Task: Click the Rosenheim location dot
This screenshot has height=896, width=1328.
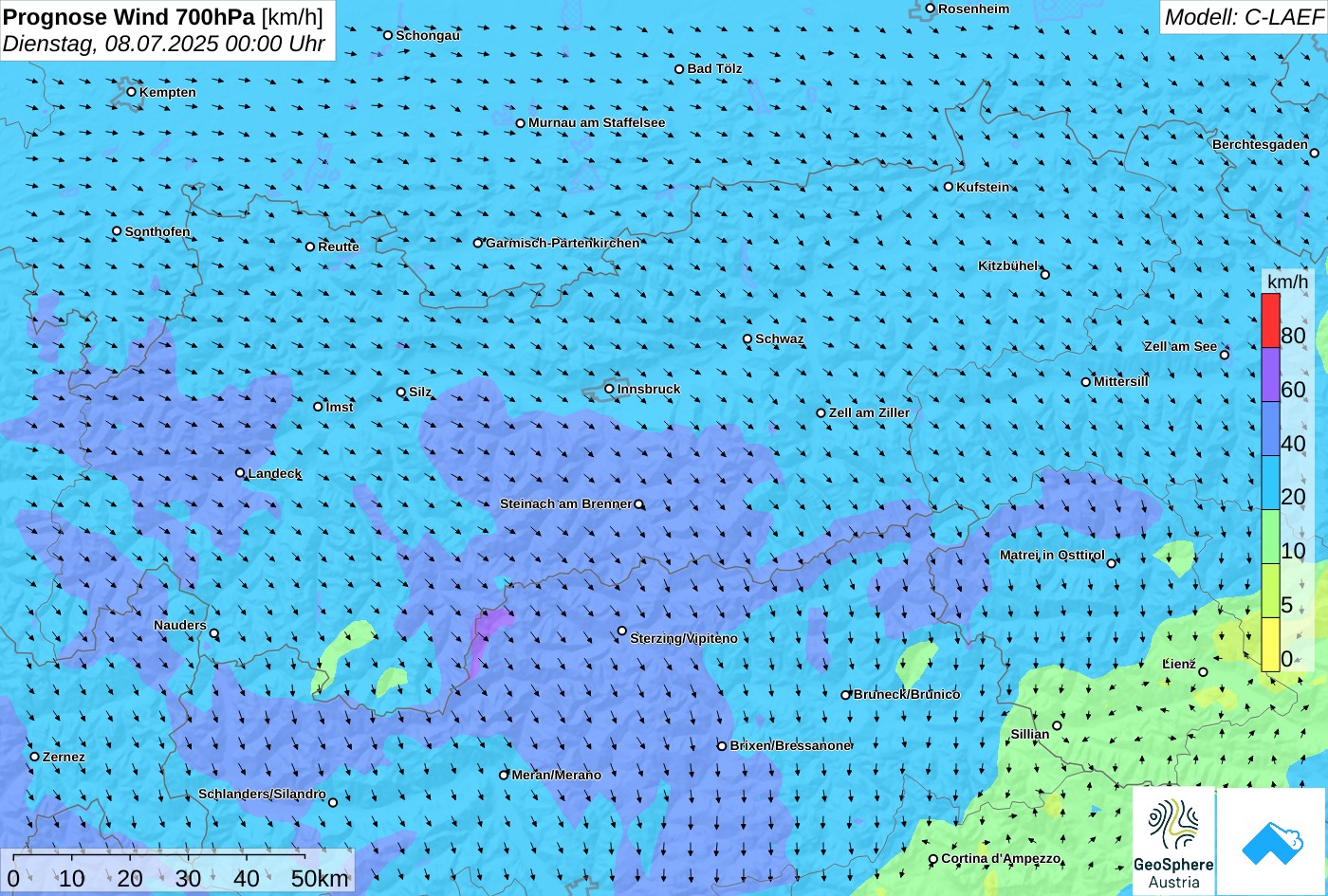Action: pos(931,9)
